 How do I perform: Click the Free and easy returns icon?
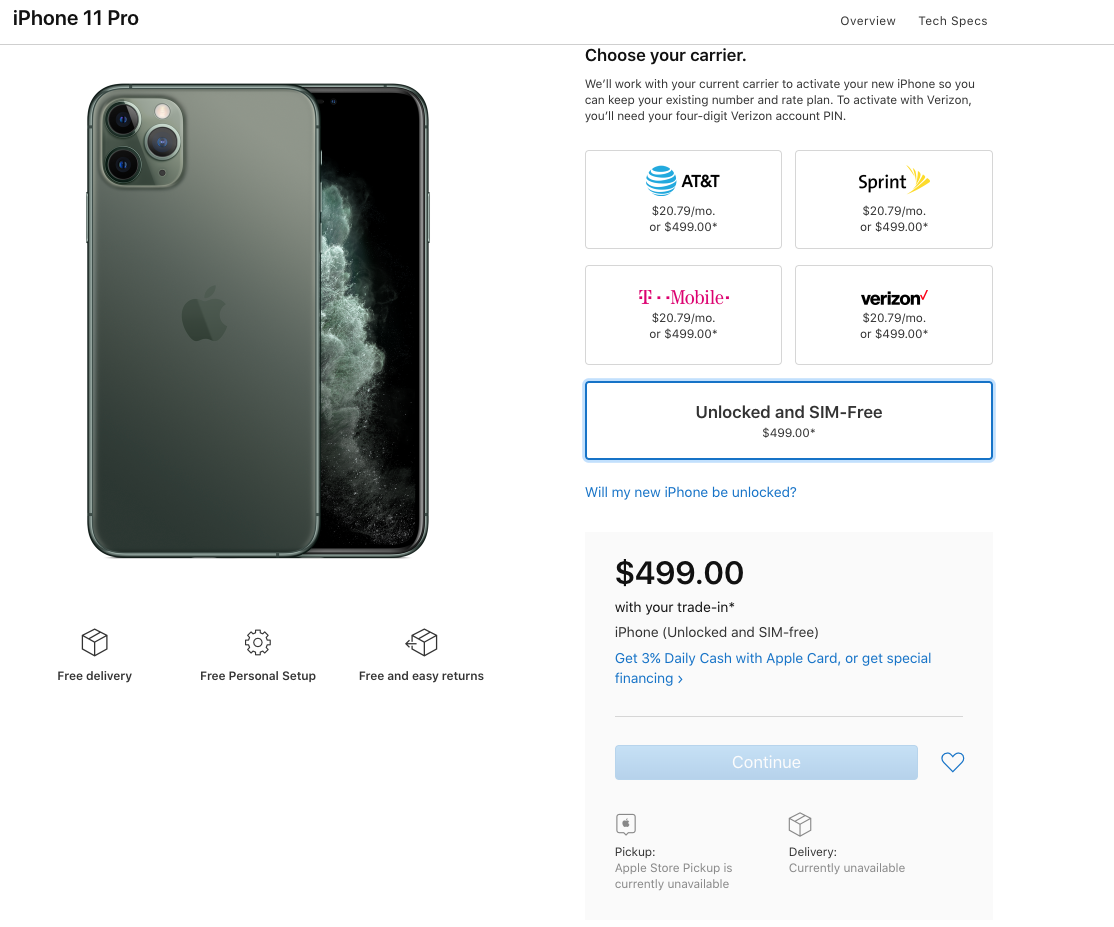pyautogui.click(x=421, y=642)
